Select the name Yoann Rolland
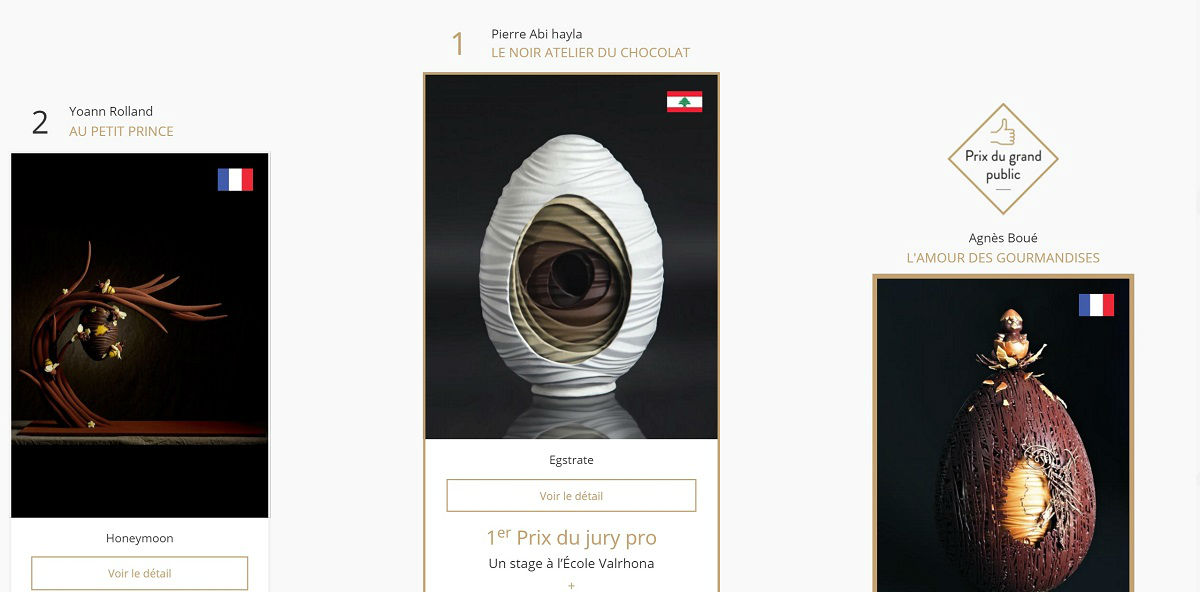The width and height of the screenshot is (1200, 592). pos(111,111)
